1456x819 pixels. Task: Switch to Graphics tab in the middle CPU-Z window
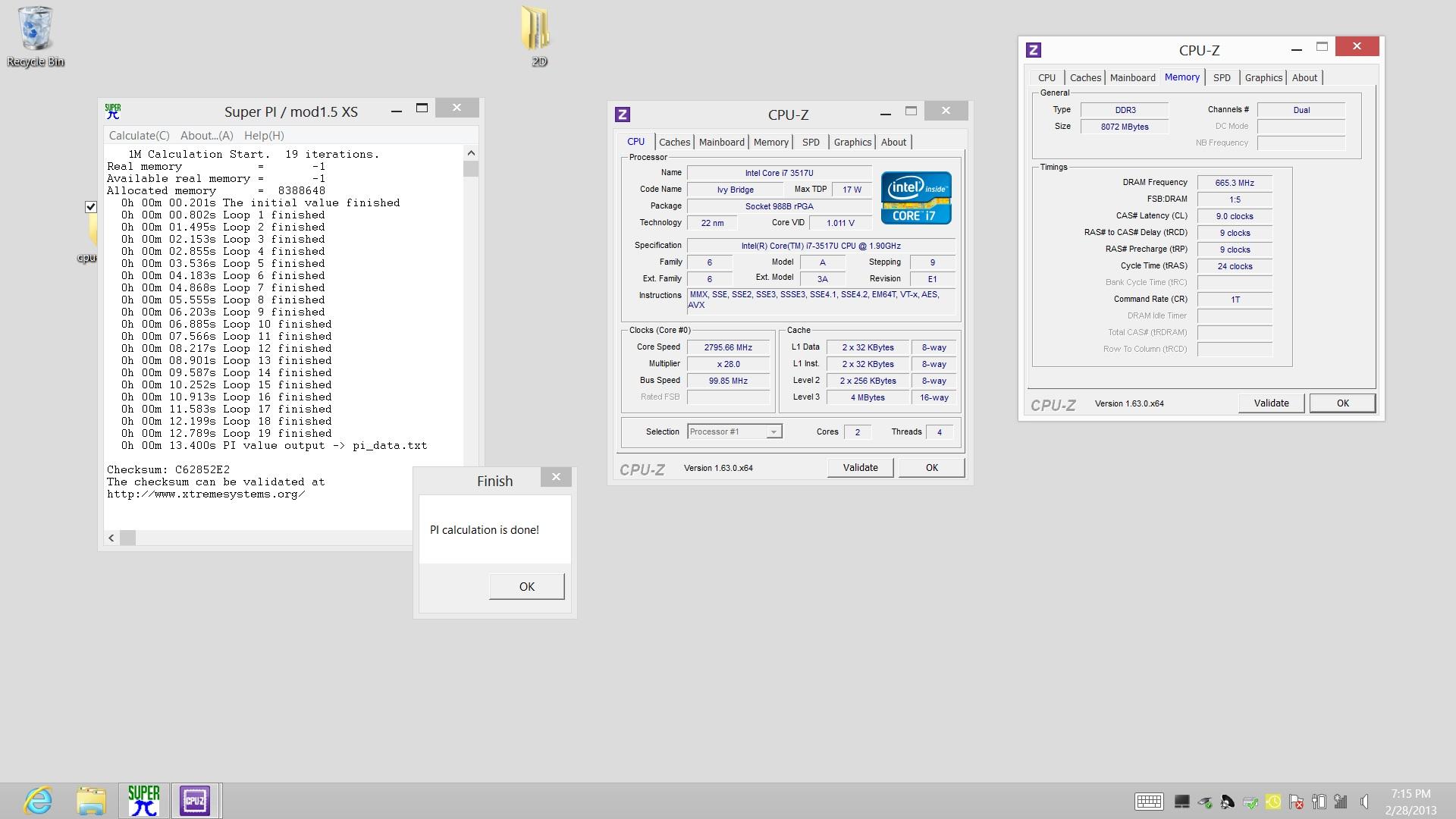(x=852, y=142)
